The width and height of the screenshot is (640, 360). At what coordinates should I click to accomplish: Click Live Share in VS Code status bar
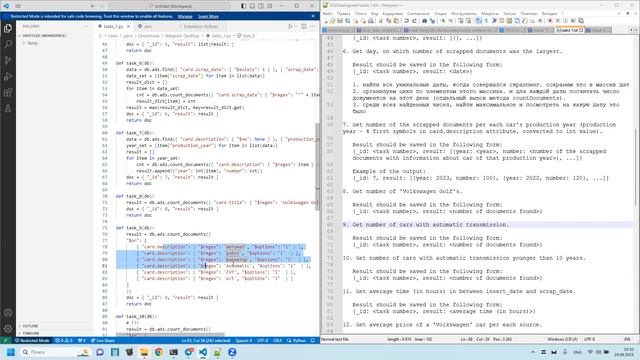pos(102,340)
